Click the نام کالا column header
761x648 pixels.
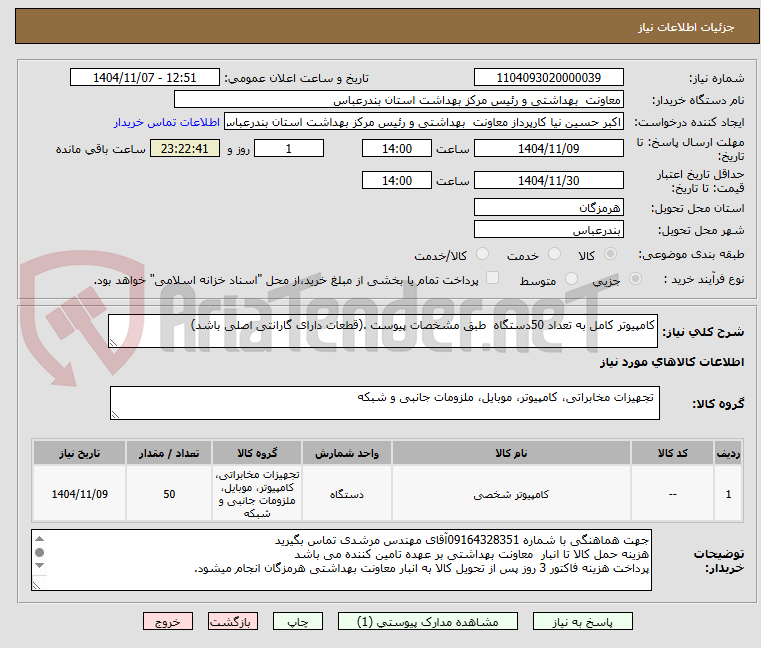511,453
